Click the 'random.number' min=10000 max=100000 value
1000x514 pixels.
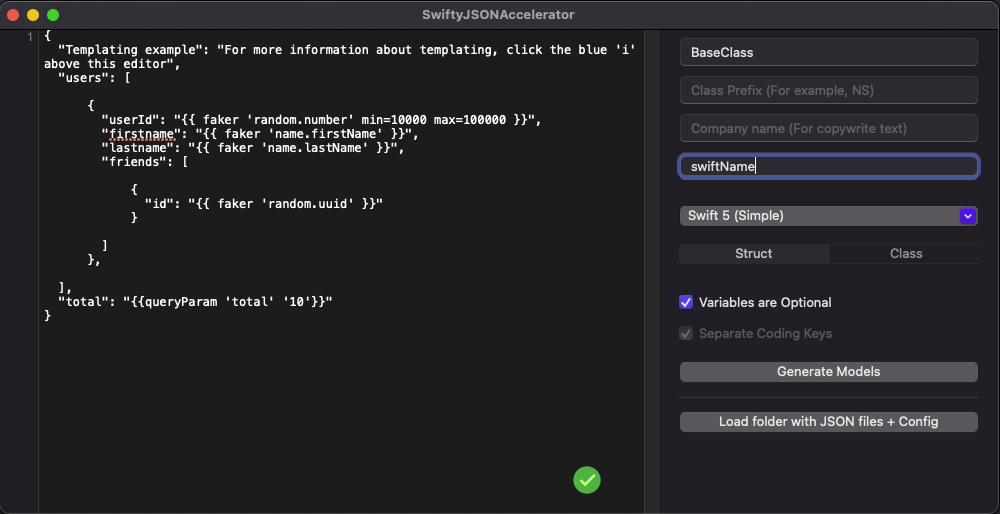click(354, 120)
